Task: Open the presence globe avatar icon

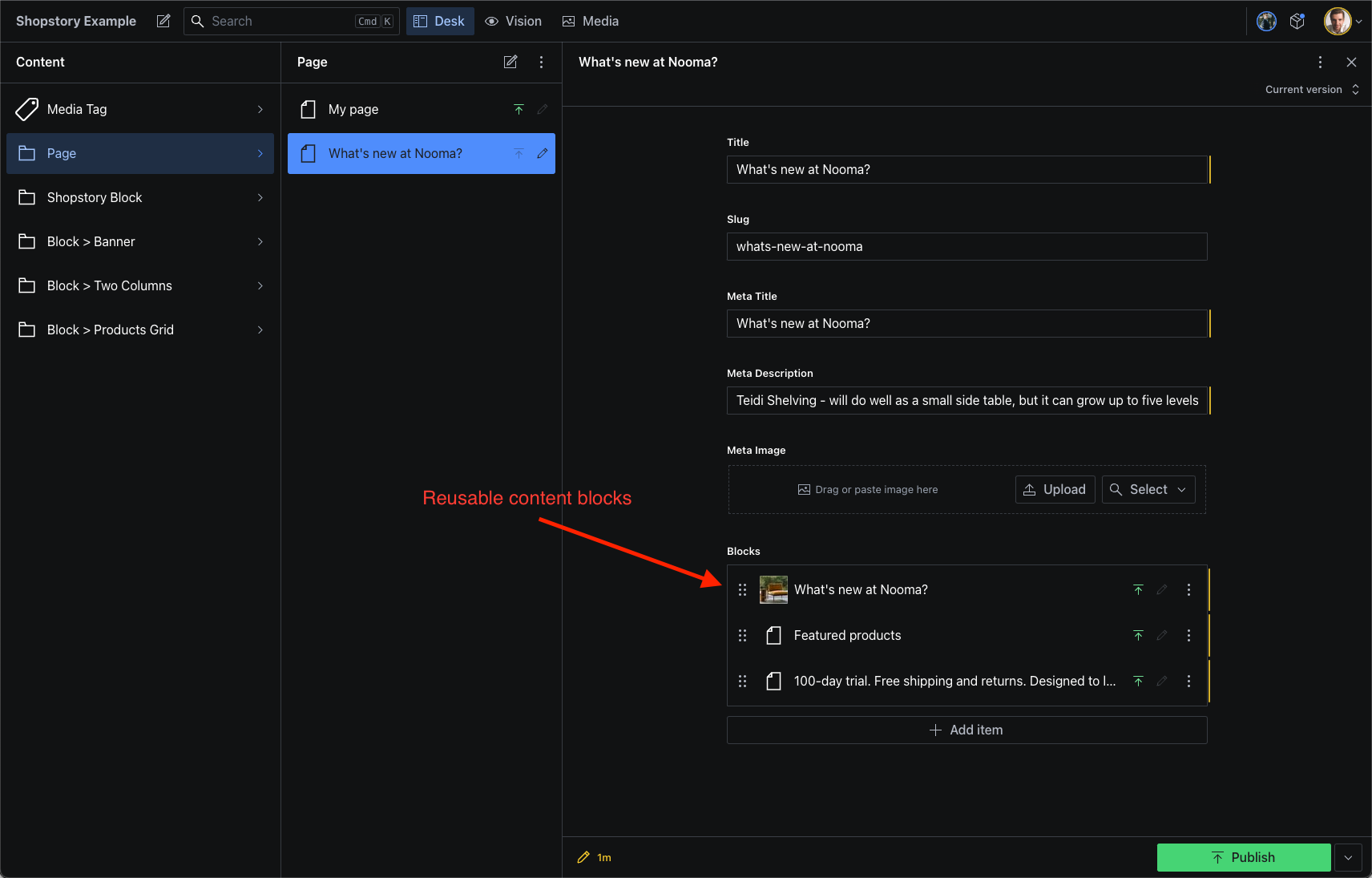Action: 1266,21
